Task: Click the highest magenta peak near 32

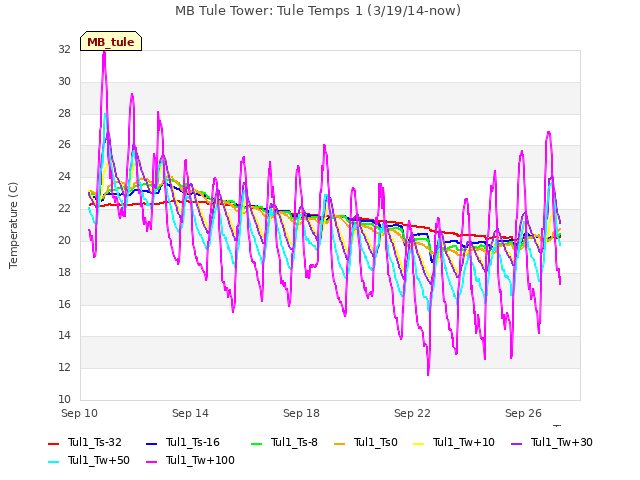Action: [x=104, y=53]
